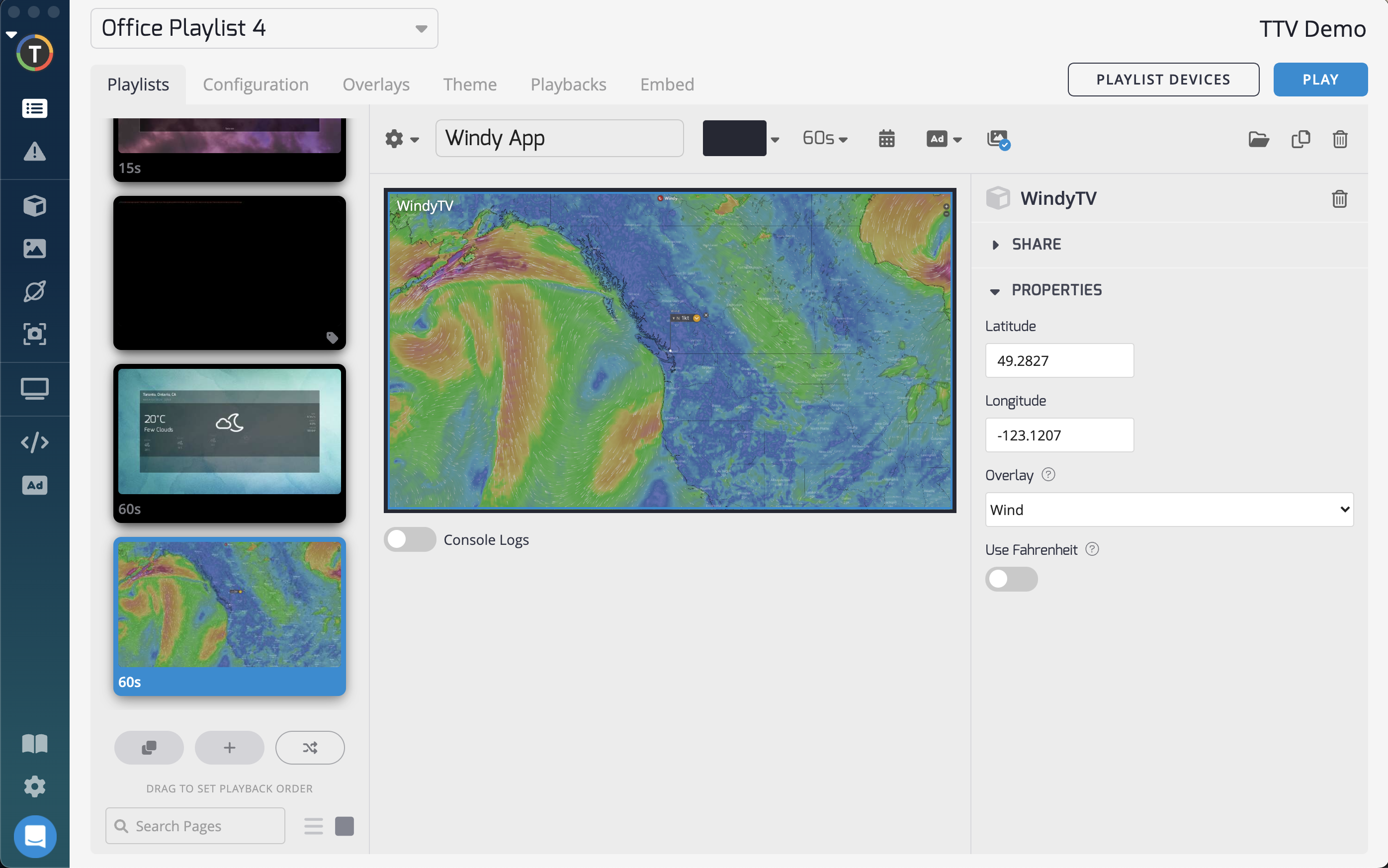
Task: Open the Overlay Wind select box
Action: click(x=1169, y=509)
